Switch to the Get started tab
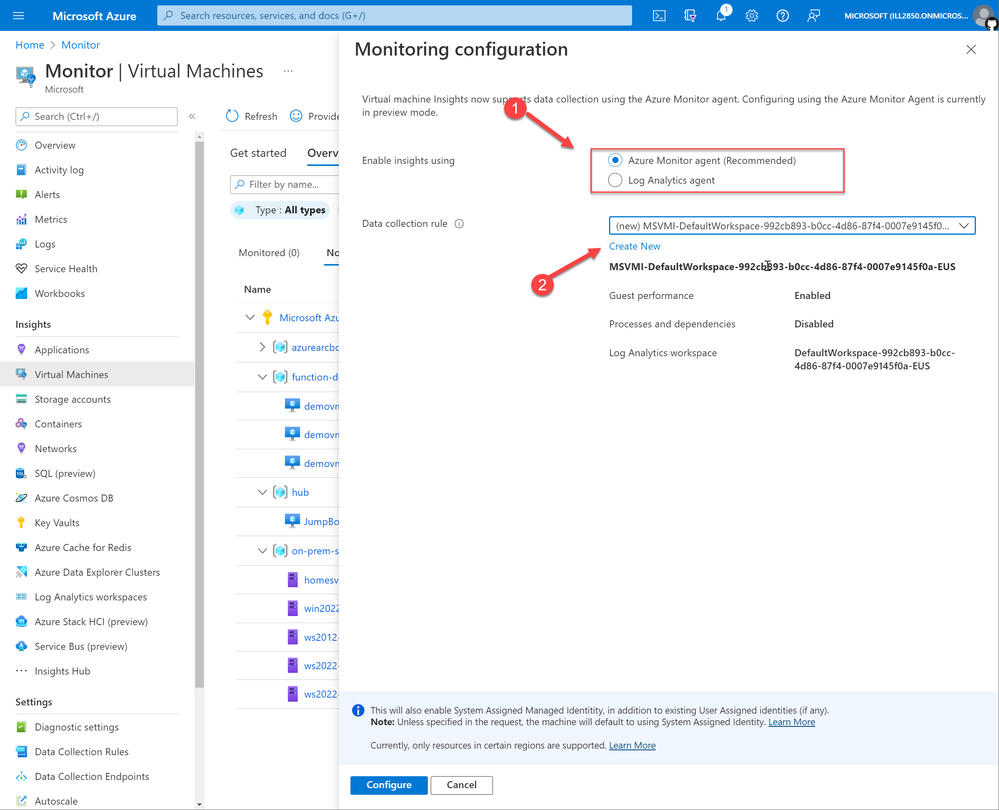The image size is (999, 810). (x=258, y=153)
